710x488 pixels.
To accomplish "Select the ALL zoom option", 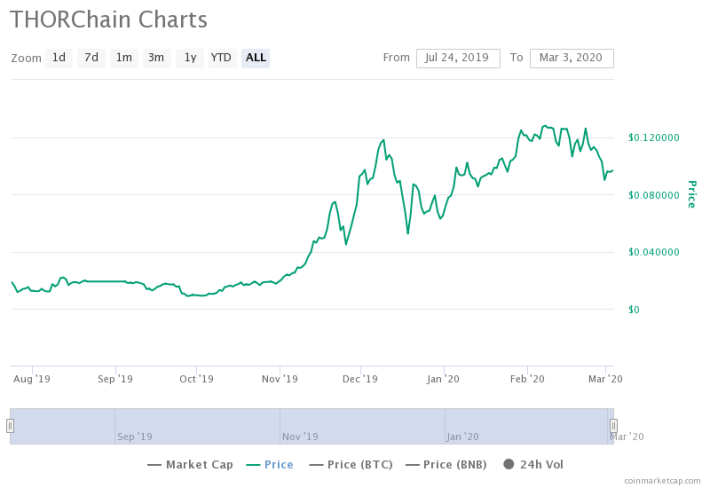I will coord(255,58).
